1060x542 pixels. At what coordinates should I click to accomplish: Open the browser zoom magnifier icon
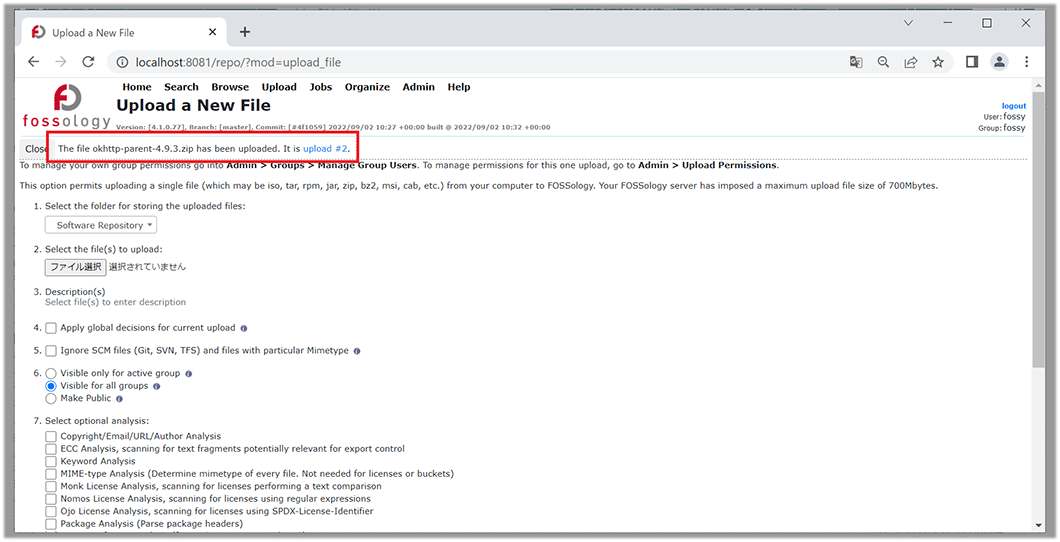point(883,62)
